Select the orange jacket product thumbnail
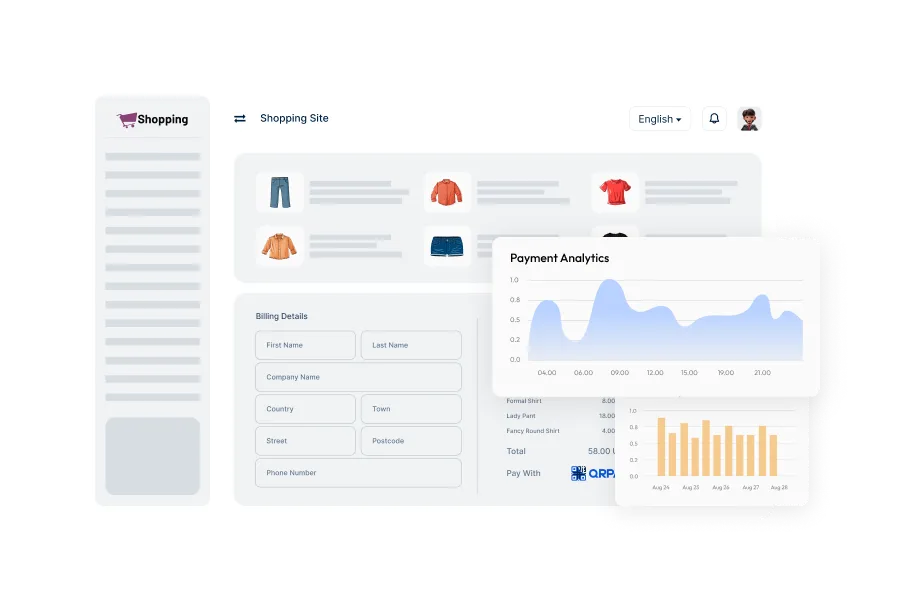900x600 pixels. point(447,192)
